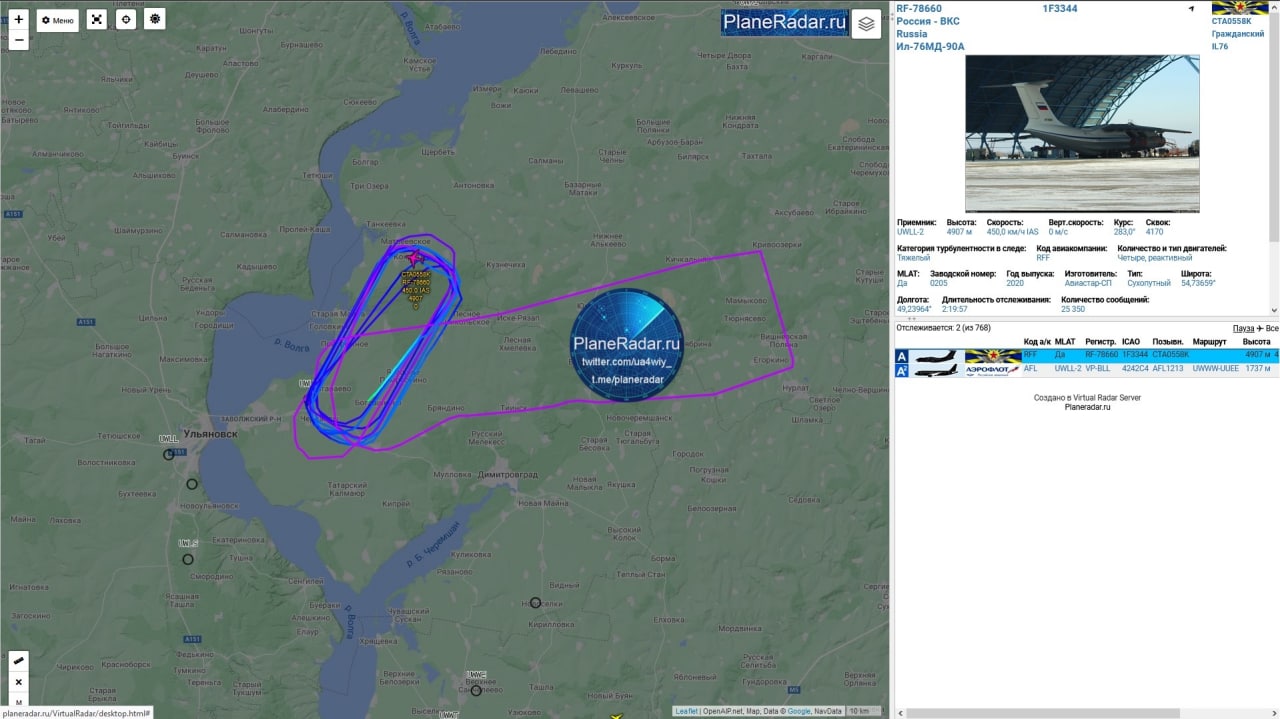Click the Пауза link
The image size is (1280, 719).
pos(1243,328)
